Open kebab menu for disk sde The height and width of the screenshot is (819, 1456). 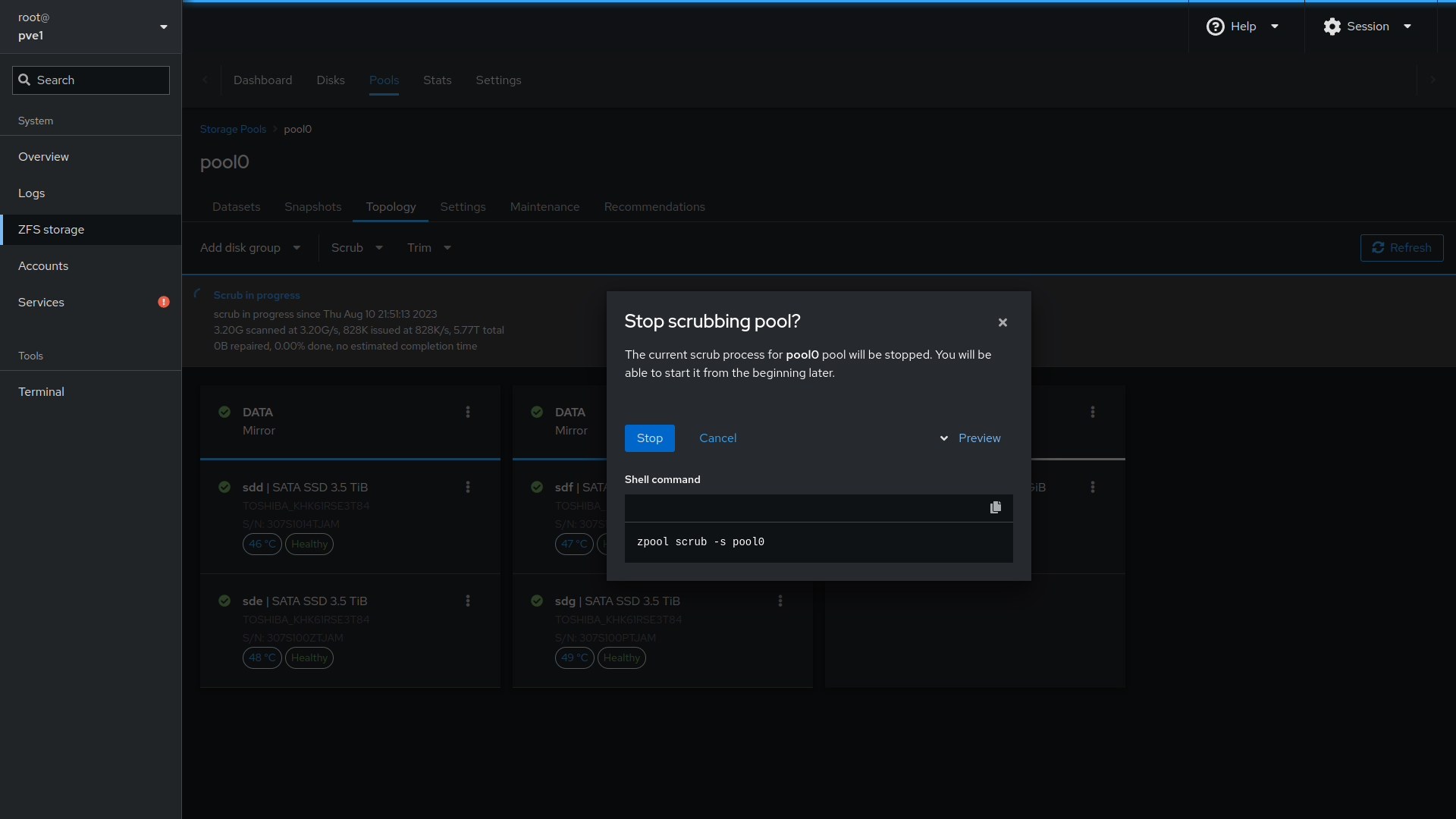tap(468, 601)
